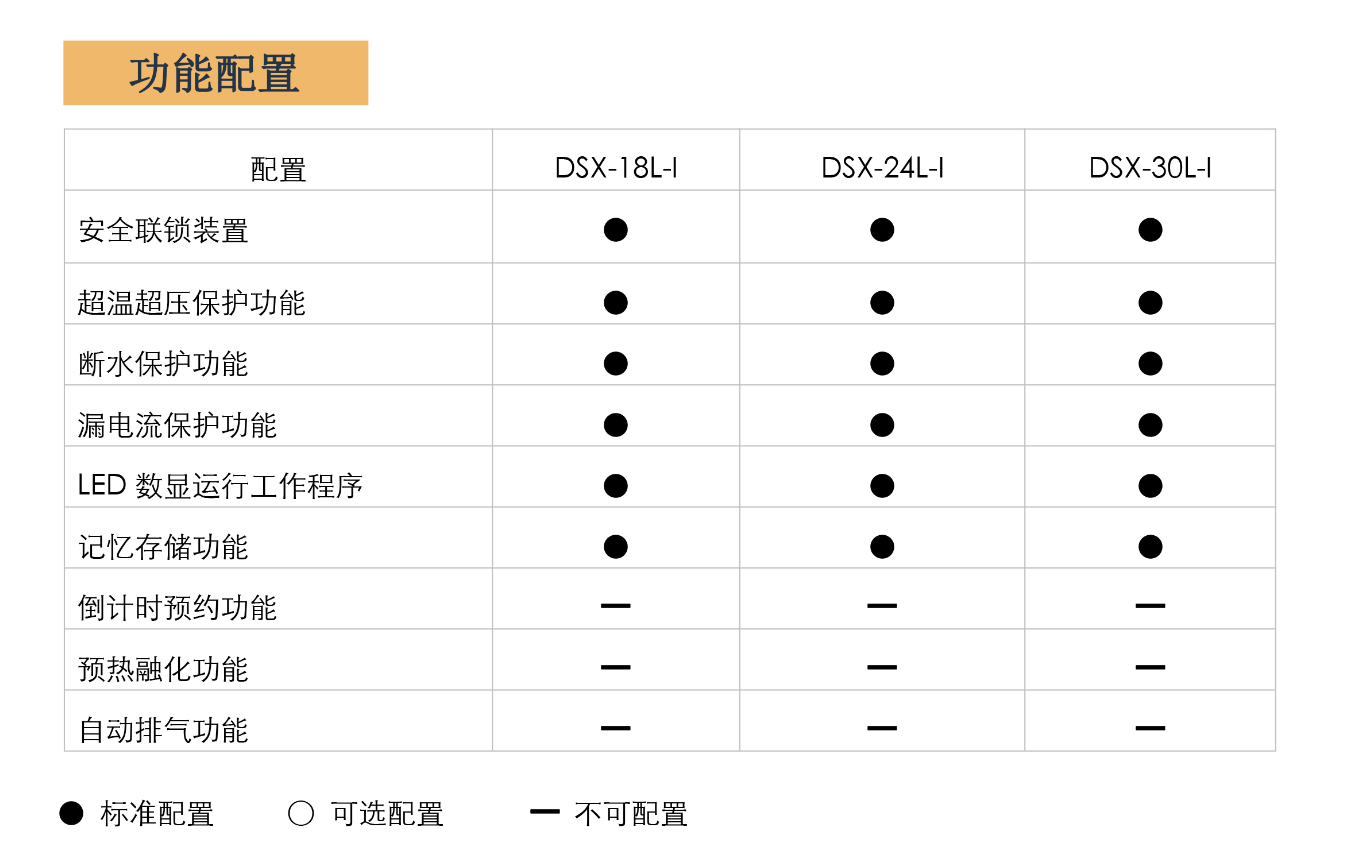
Task: Select the 预热融化功能 row label
Action: click(163, 669)
